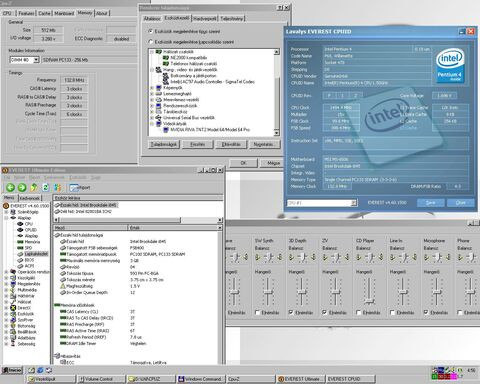Collapse Alaplap node in EVEREST tree
Viewport: 480px width, 384px height.
6,218
